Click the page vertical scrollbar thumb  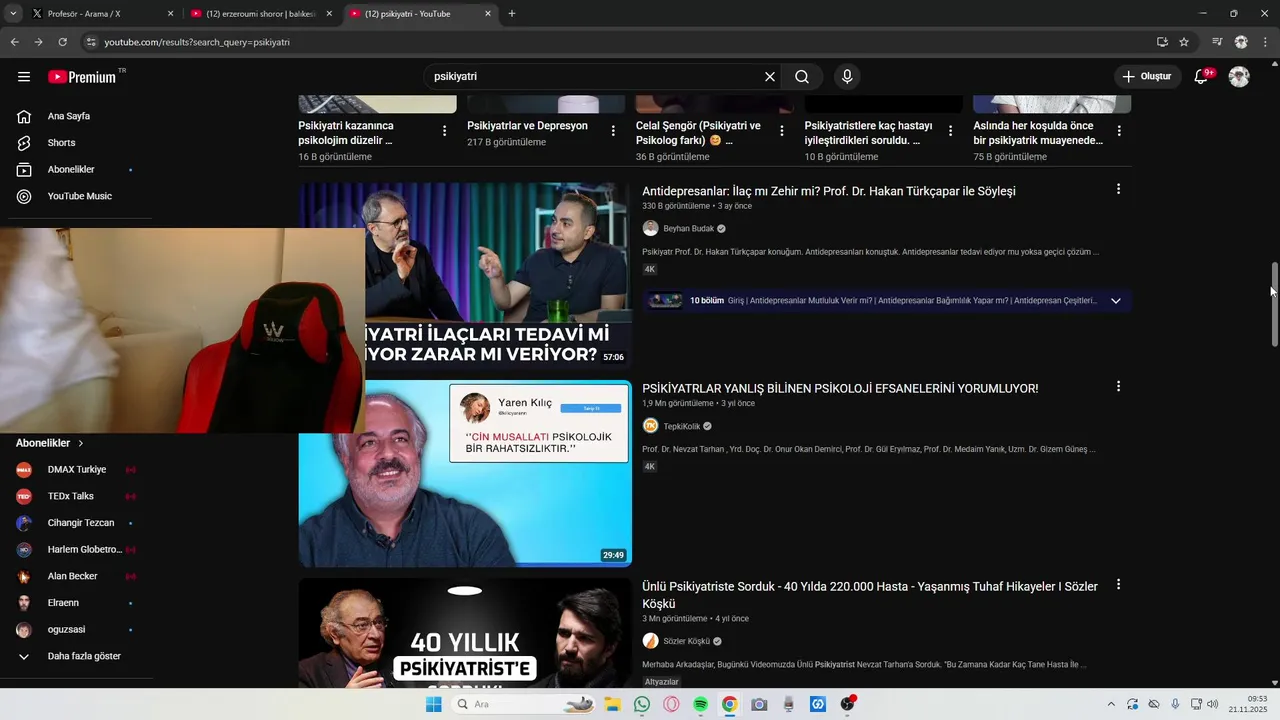(x=1274, y=305)
